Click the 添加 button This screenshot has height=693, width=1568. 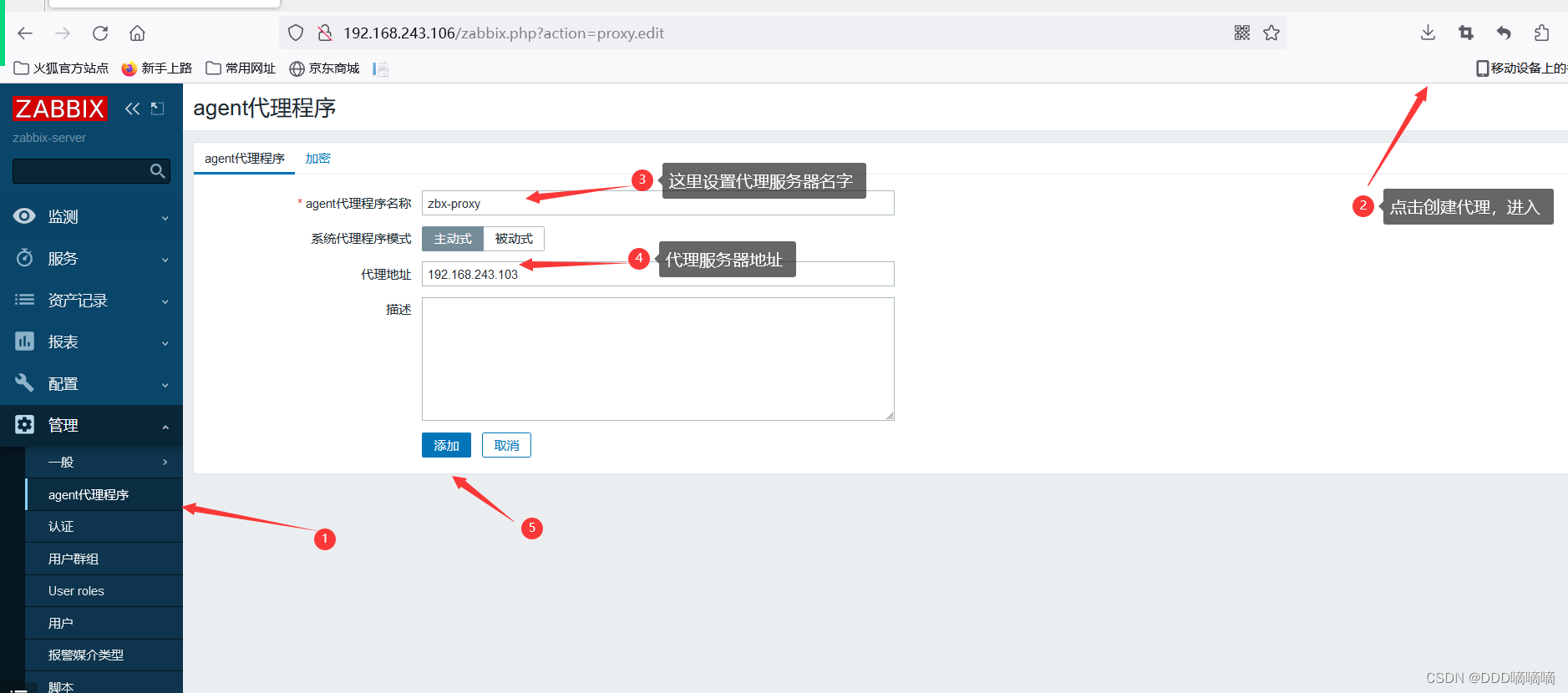(x=446, y=445)
